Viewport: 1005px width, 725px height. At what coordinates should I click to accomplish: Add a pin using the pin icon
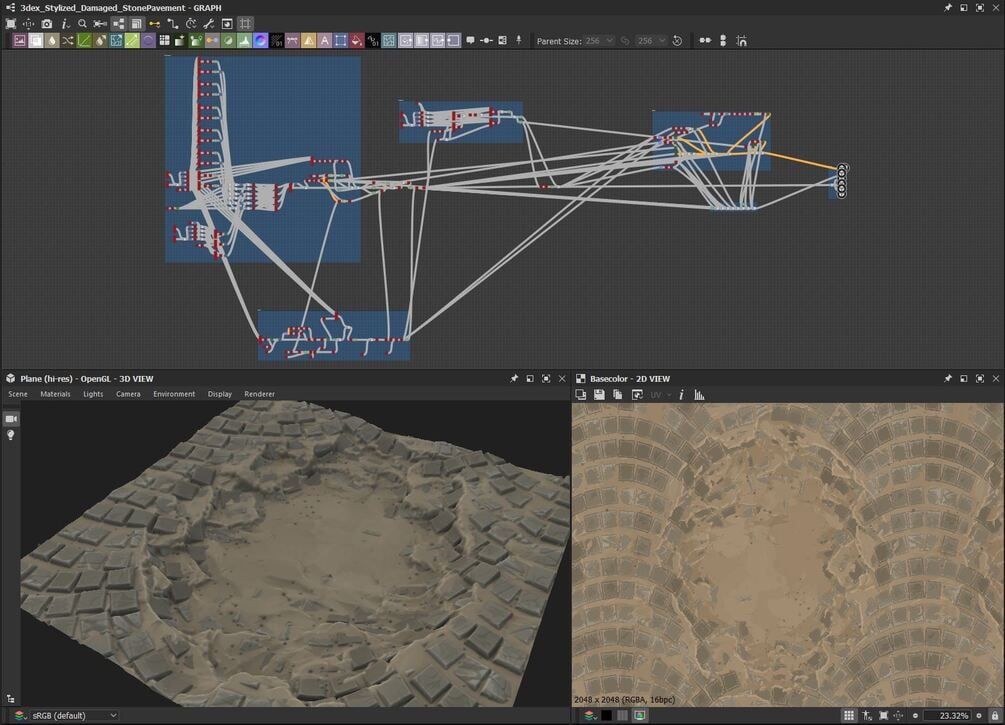tap(519, 40)
